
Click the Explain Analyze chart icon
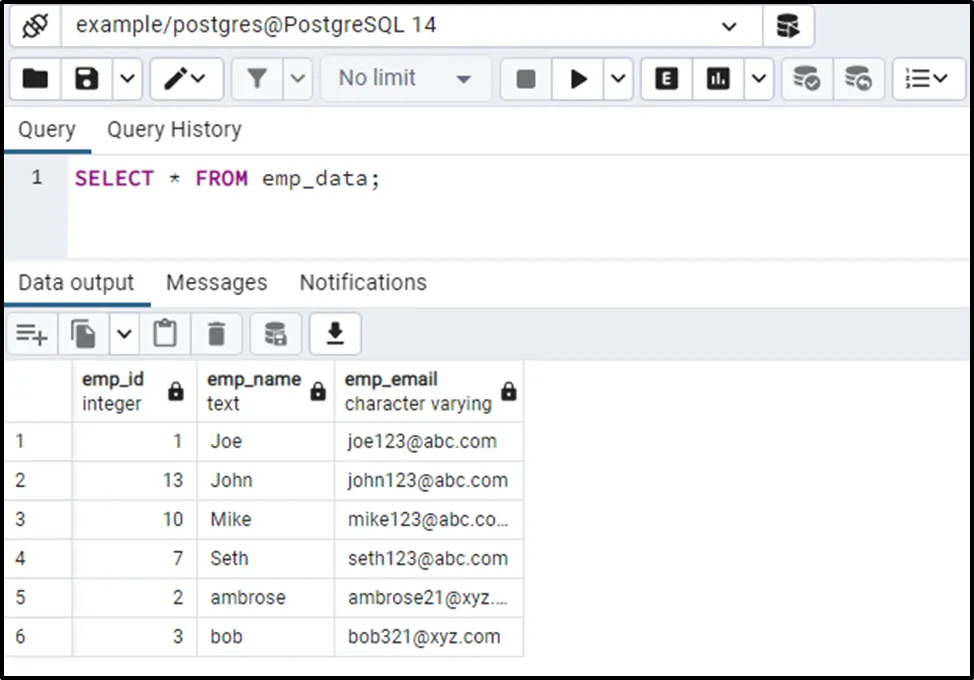[x=718, y=79]
